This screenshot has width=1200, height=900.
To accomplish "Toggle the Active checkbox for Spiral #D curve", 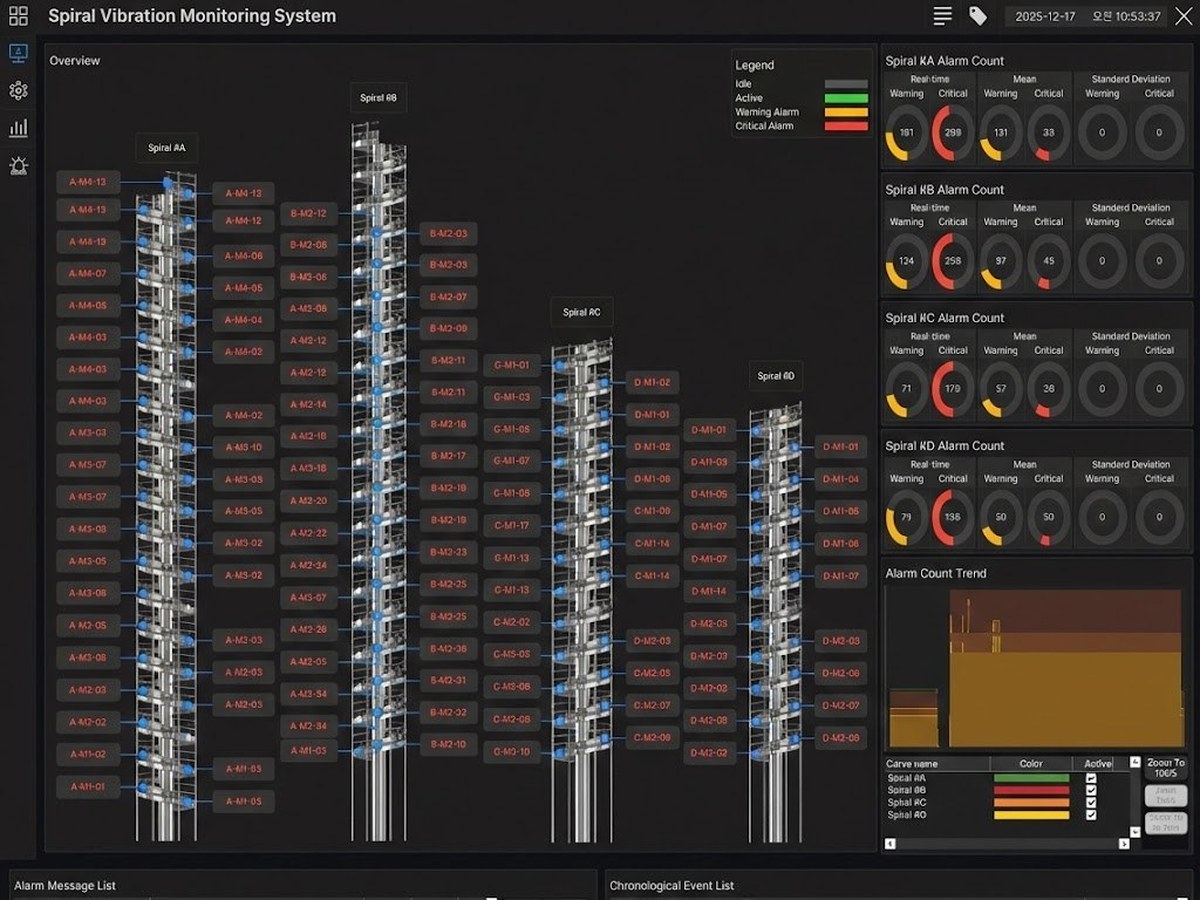I will [1091, 815].
